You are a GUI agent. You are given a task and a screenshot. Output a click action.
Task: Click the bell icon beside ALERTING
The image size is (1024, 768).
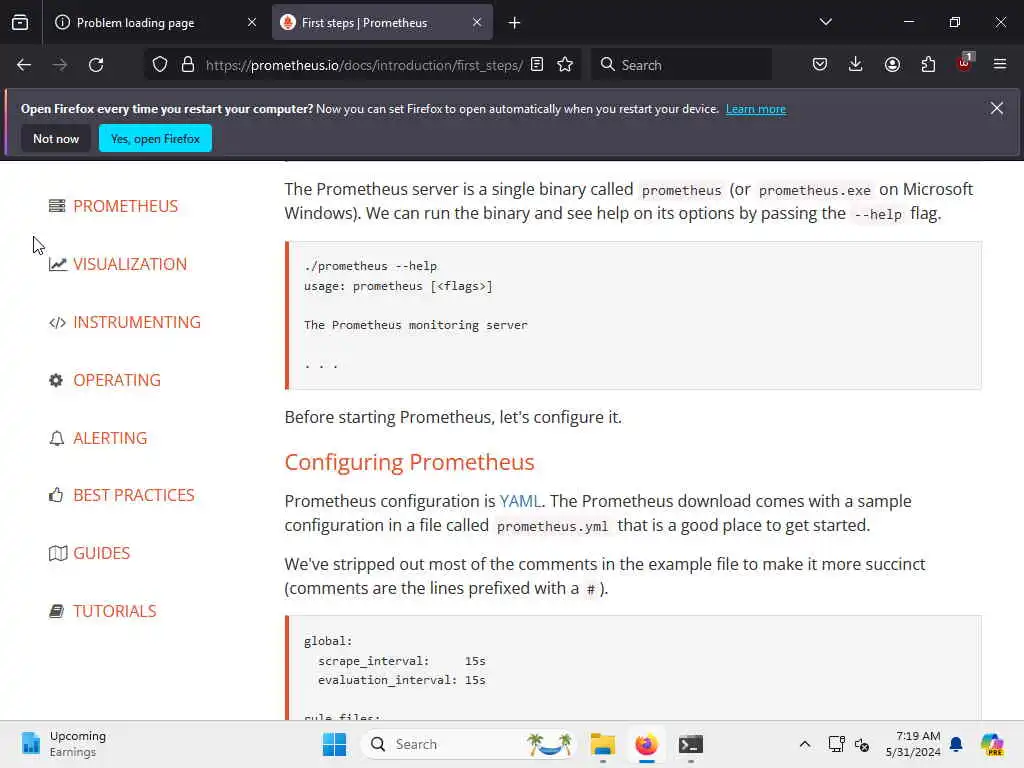(57, 438)
